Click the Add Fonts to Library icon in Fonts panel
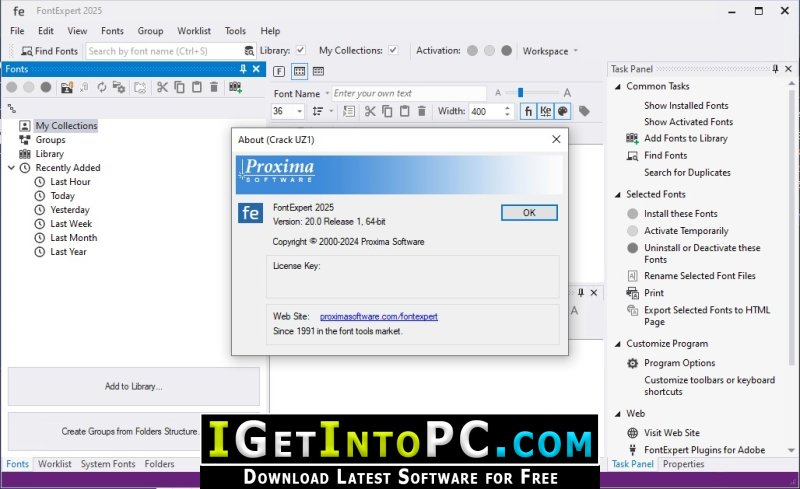This screenshot has width=800, height=489. pyautogui.click(x=235, y=87)
